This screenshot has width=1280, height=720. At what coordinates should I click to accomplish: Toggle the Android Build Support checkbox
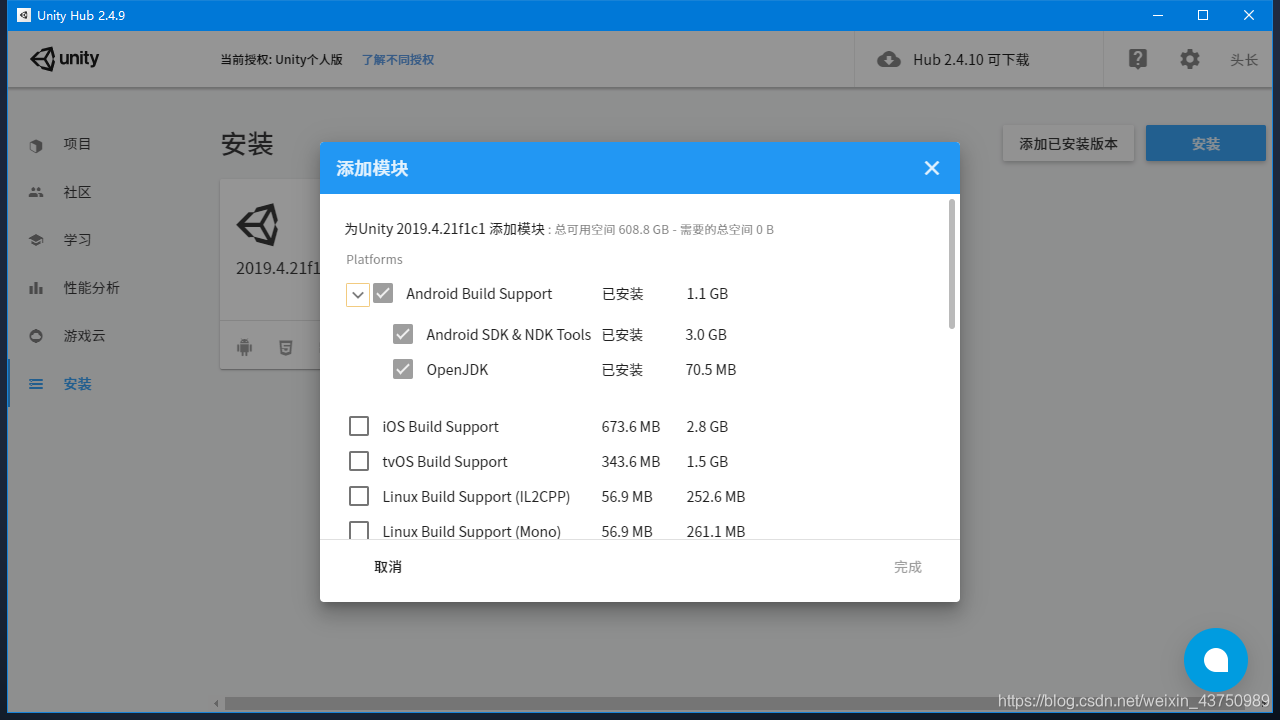tap(383, 294)
